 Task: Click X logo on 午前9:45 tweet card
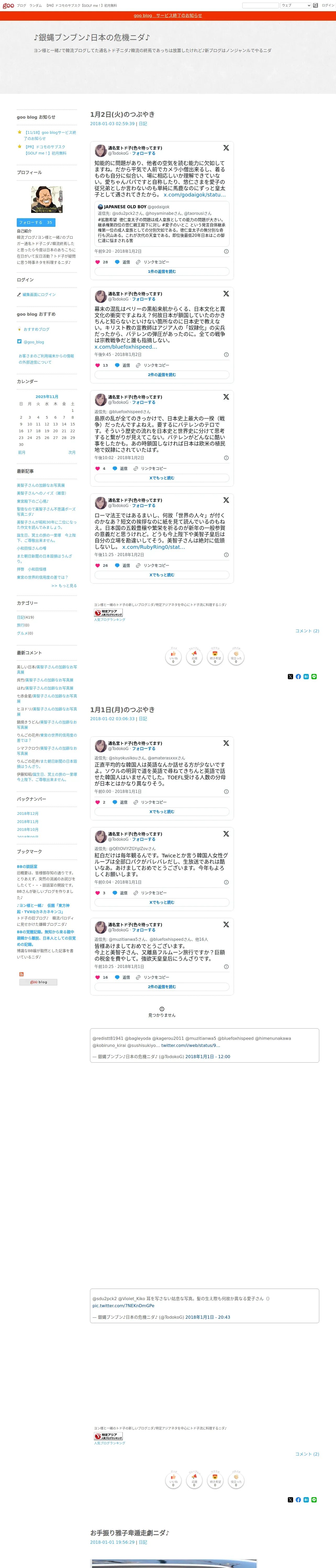click(226, 293)
